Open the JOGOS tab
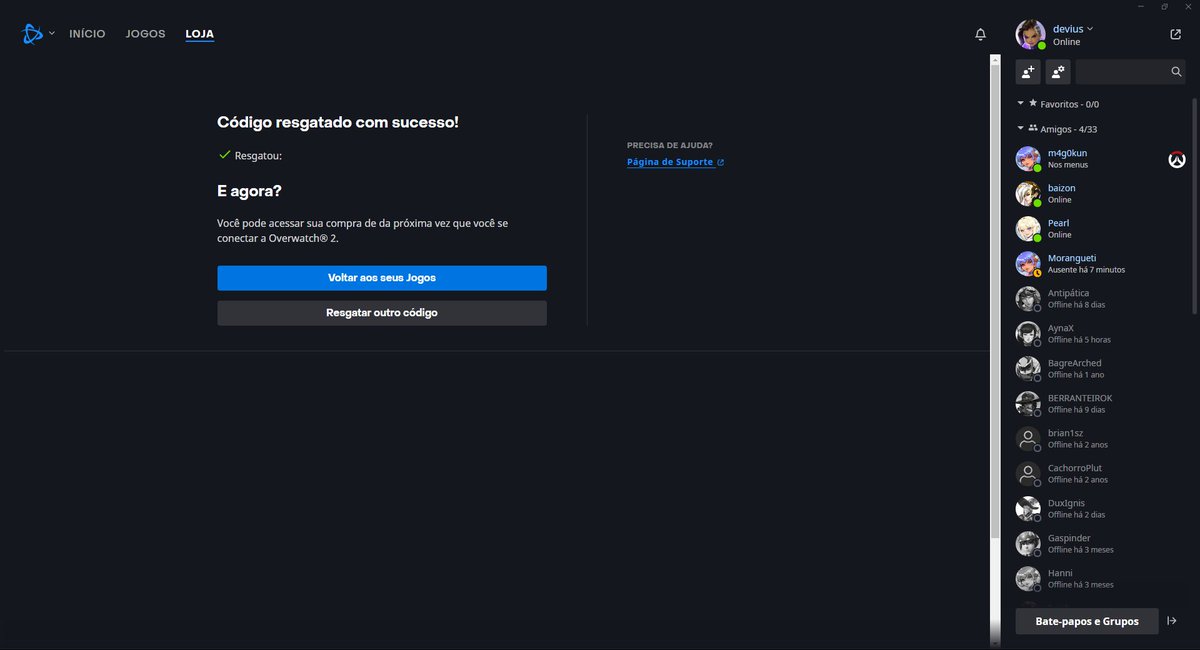1200x650 pixels. click(x=145, y=34)
